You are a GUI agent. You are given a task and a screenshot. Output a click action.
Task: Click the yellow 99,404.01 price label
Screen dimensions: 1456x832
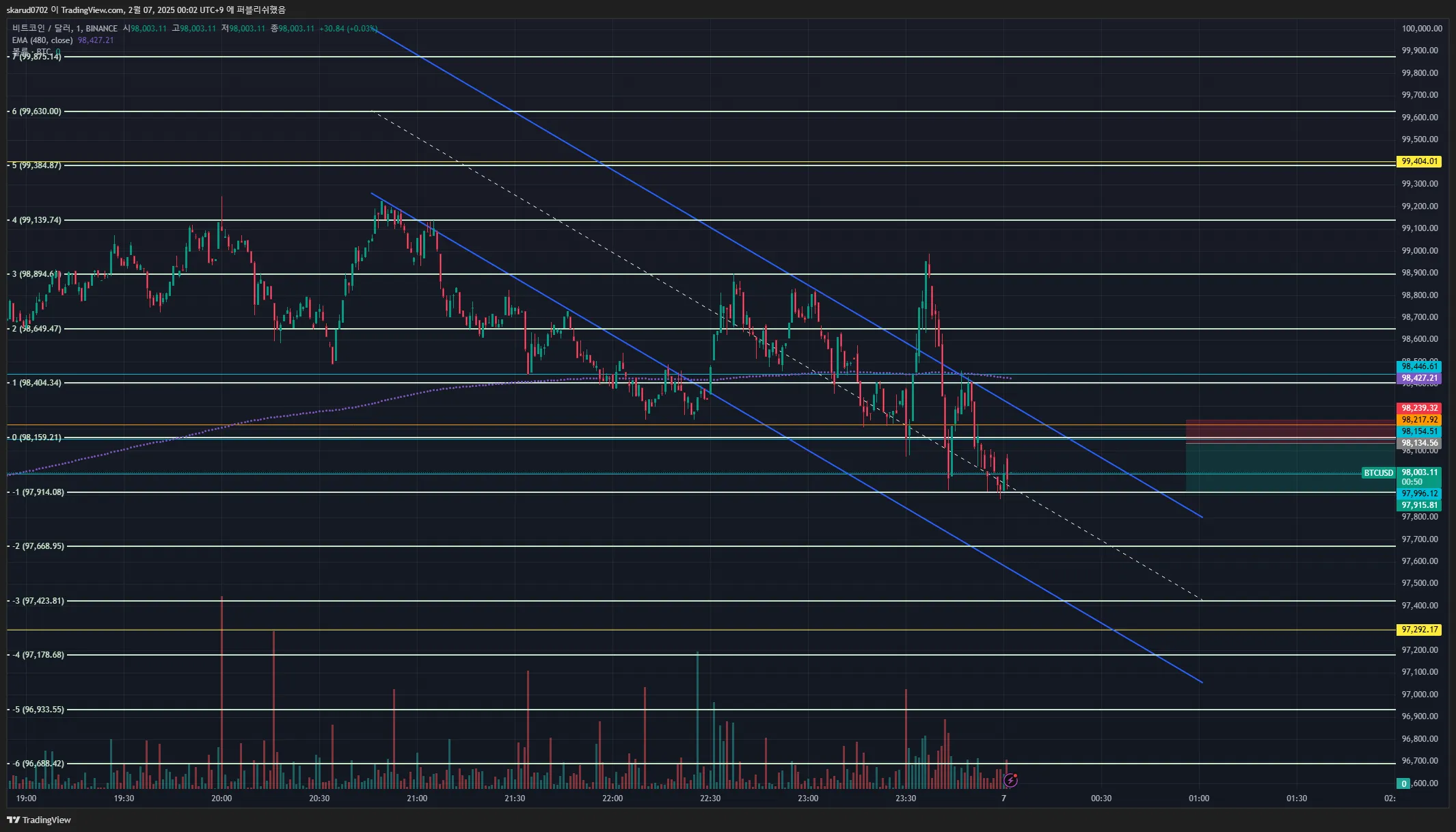(x=1419, y=161)
